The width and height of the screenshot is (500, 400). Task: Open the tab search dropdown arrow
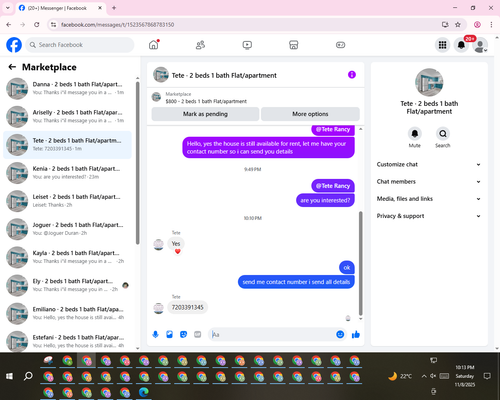click(x=8, y=8)
